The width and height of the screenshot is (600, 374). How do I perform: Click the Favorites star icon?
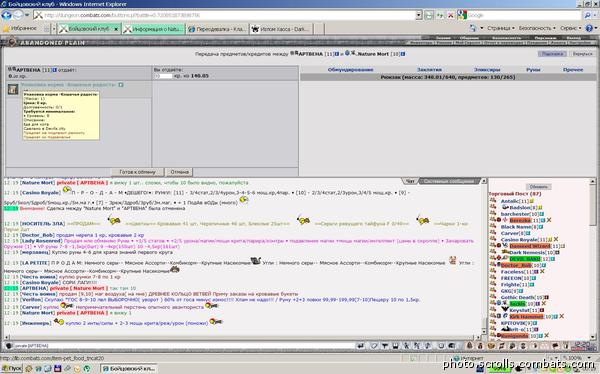point(6,29)
